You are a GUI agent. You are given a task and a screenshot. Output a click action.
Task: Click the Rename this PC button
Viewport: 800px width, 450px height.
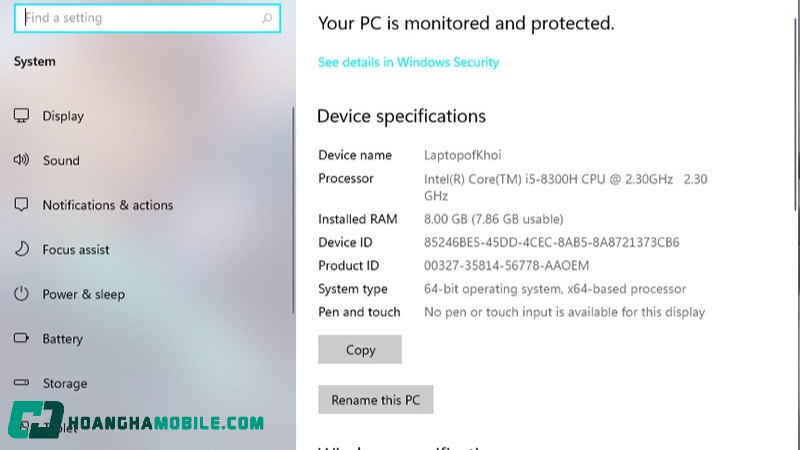pos(375,400)
